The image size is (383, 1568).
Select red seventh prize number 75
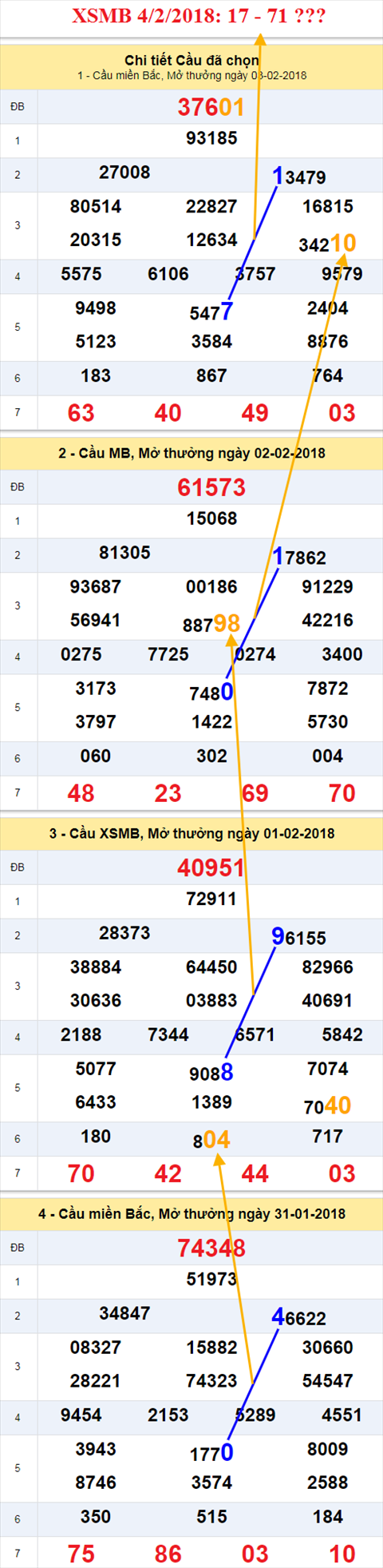click(x=81, y=1554)
